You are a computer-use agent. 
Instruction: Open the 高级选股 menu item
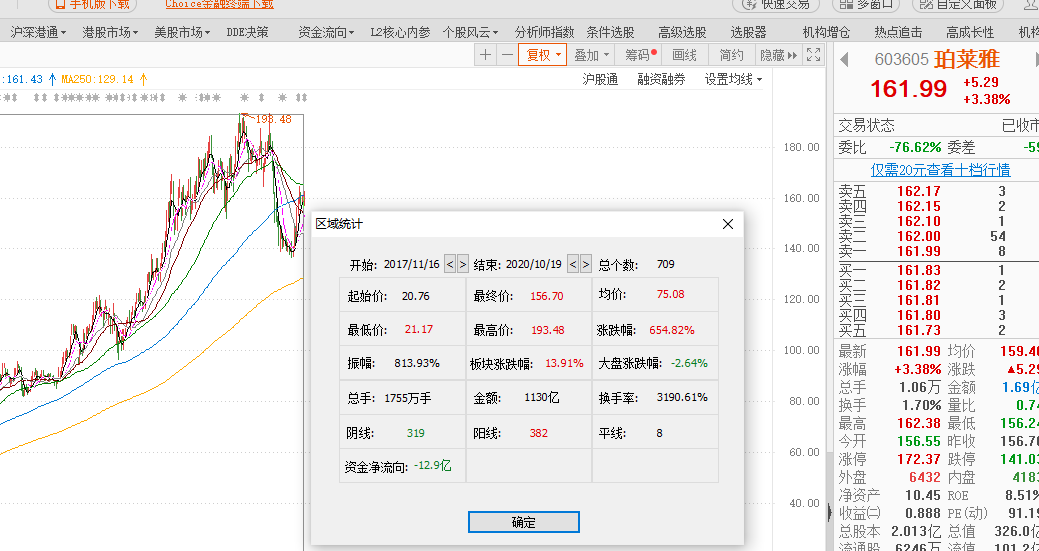[683, 32]
